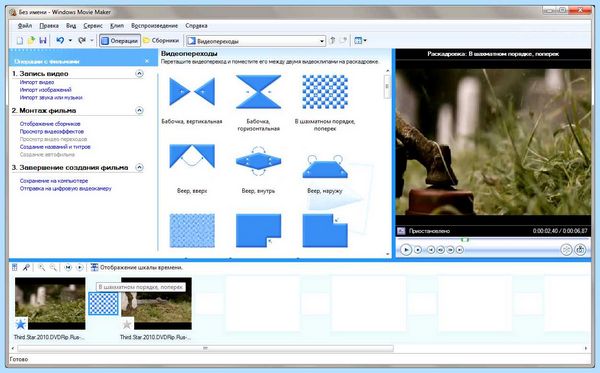Play the storyboard
This screenshot has height=373, width=600.
[80, 267]
